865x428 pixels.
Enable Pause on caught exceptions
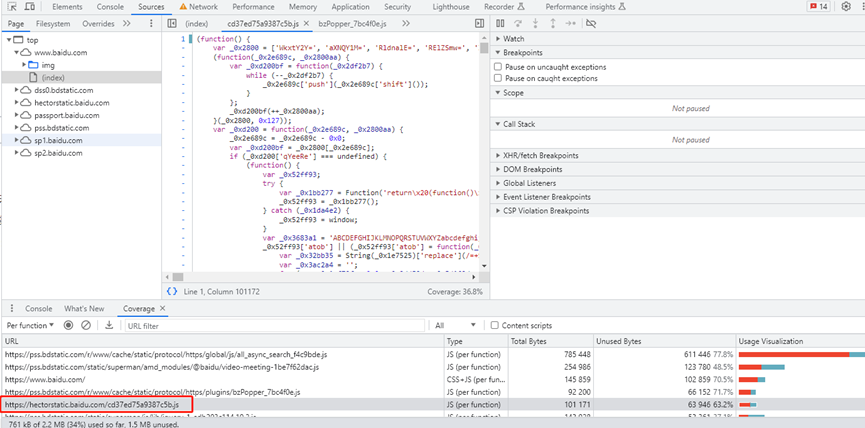pyautogui.click(x=500, y=77)
